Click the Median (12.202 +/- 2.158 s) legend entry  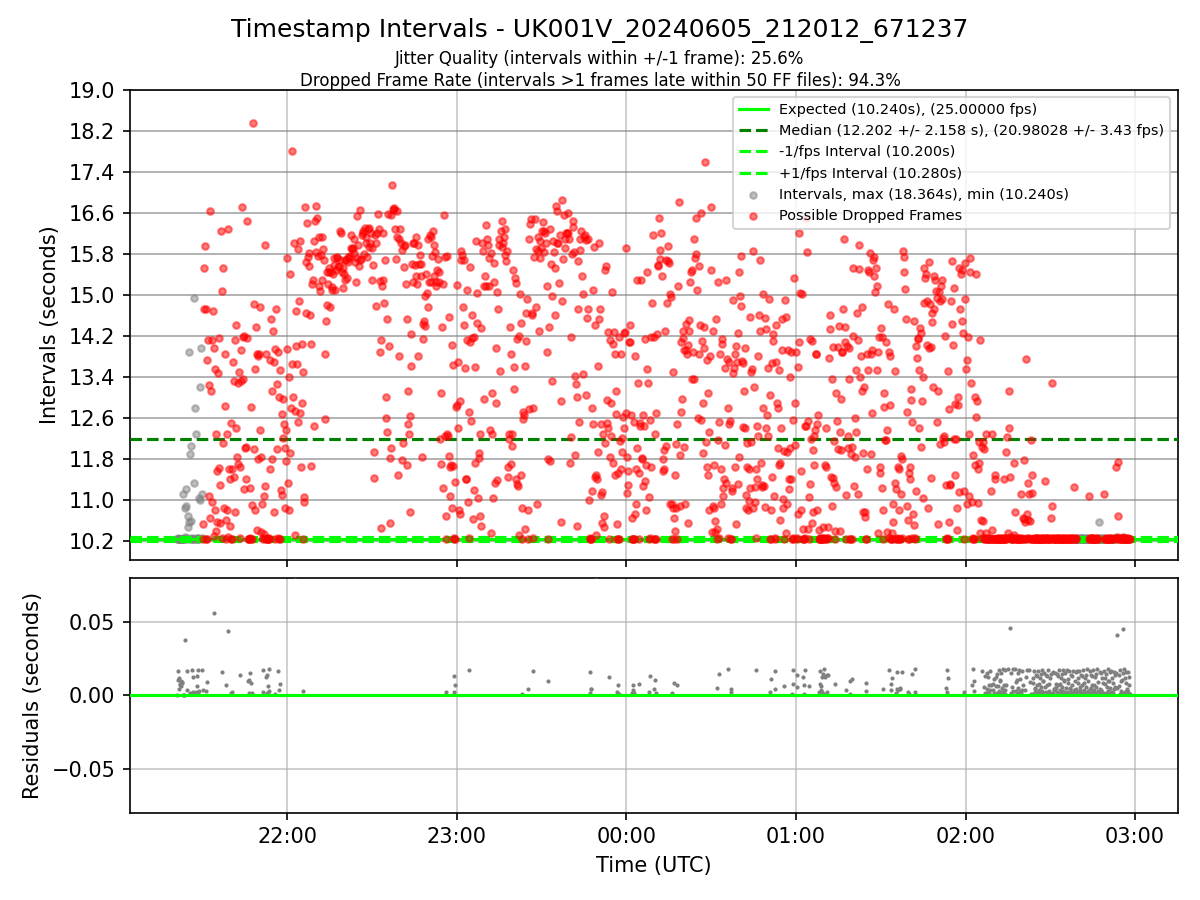pyautogui.click(x=971, y=130)
